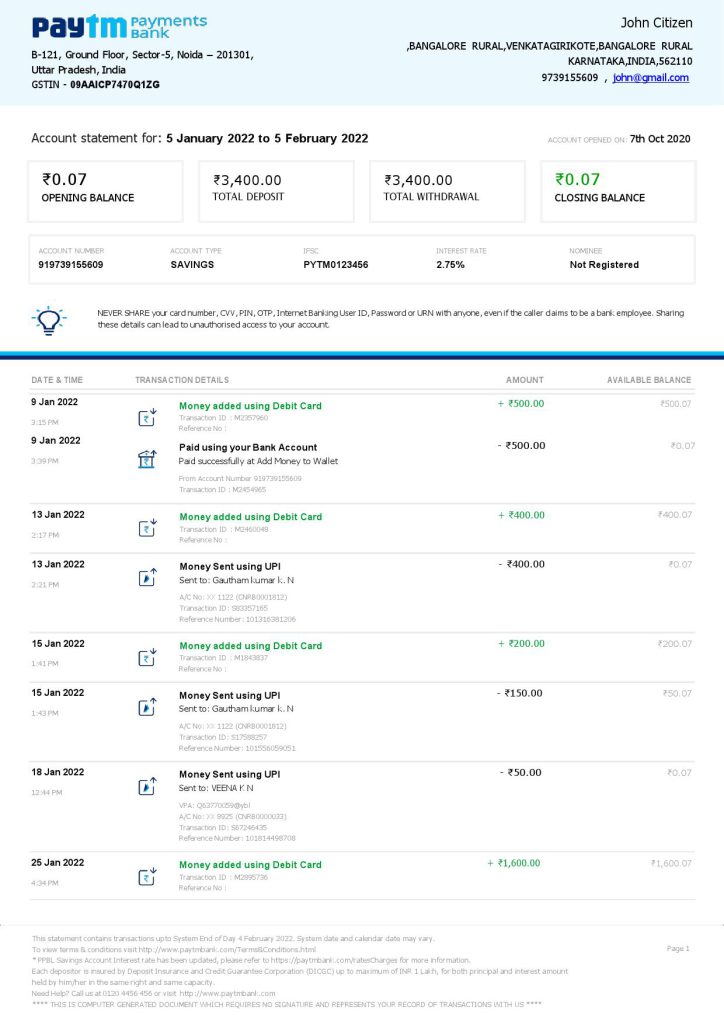Click the Transaction Details column header
The height and width of the screenshot is (1024, 724).
pyautogui.click(x=182, y=380)
